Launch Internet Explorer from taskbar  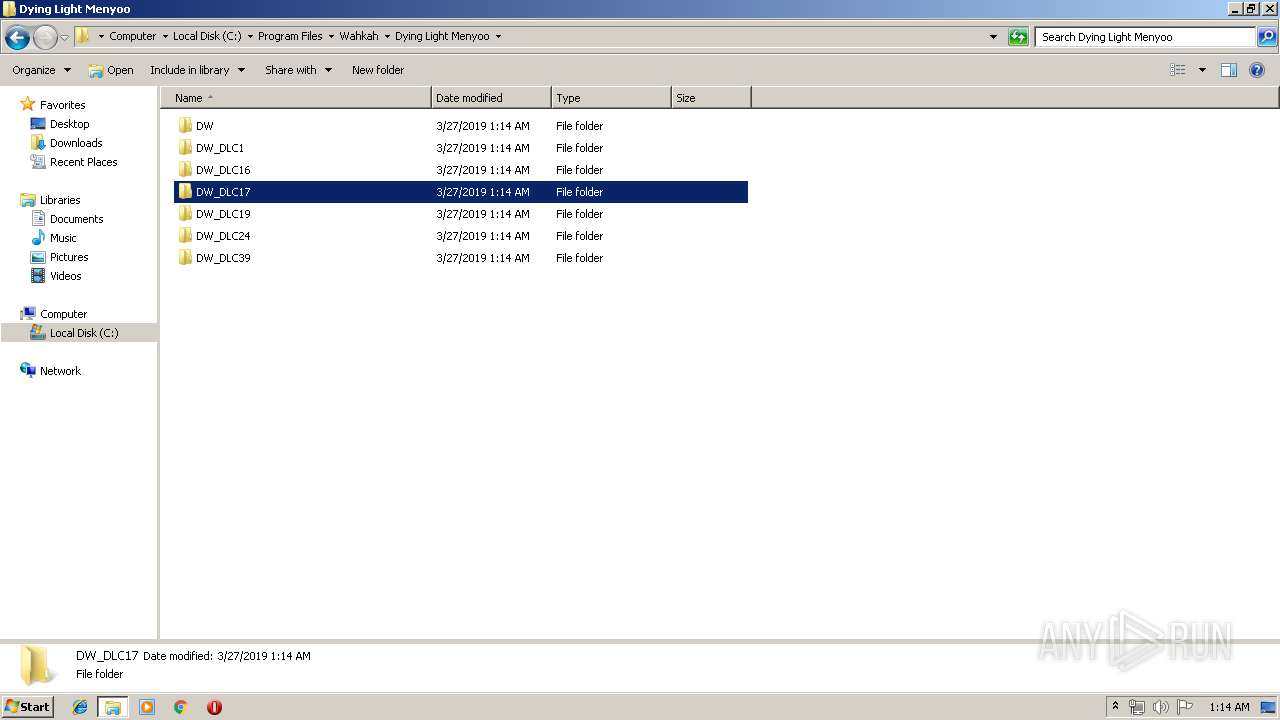click(80, 707)
